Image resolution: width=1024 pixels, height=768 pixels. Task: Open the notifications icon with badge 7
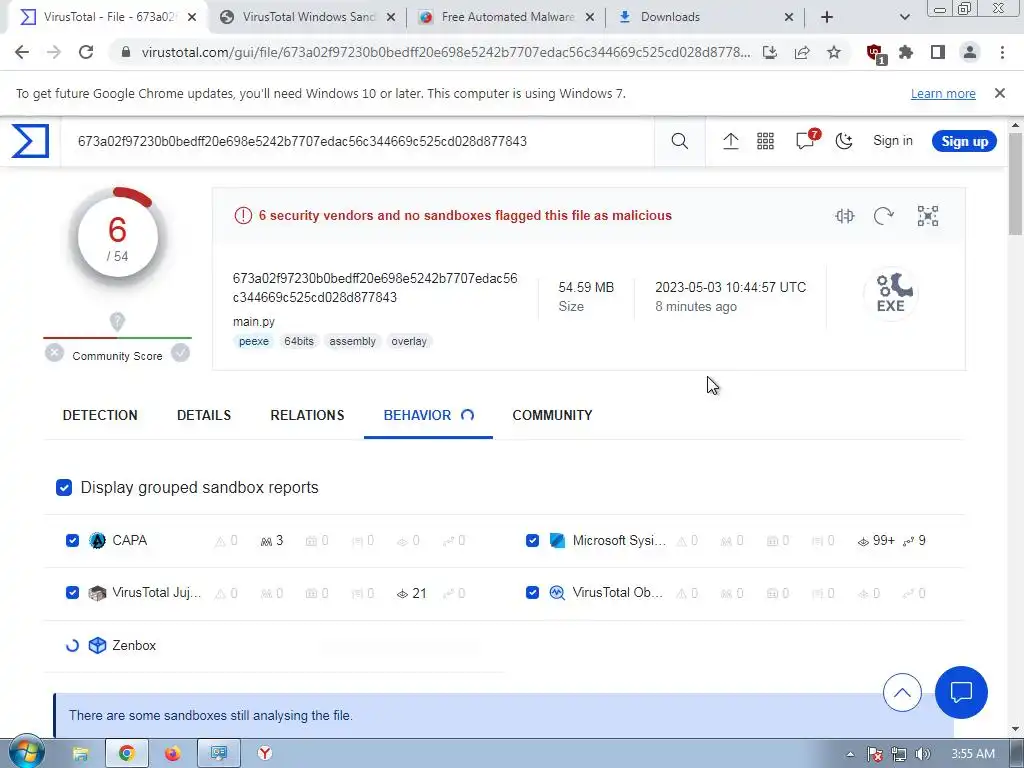806,140
